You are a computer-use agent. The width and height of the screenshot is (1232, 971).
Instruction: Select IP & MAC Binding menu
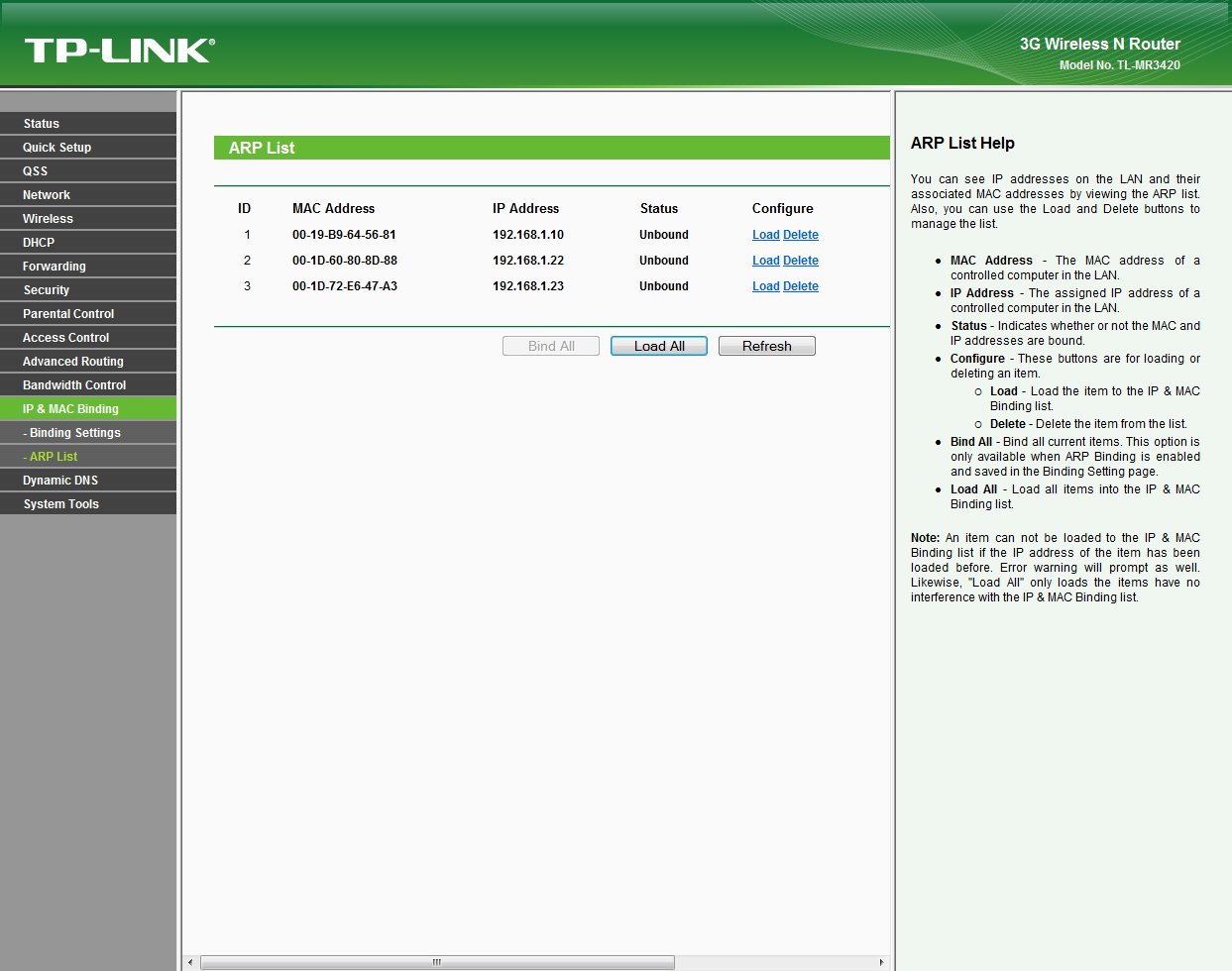coord(88,409)
